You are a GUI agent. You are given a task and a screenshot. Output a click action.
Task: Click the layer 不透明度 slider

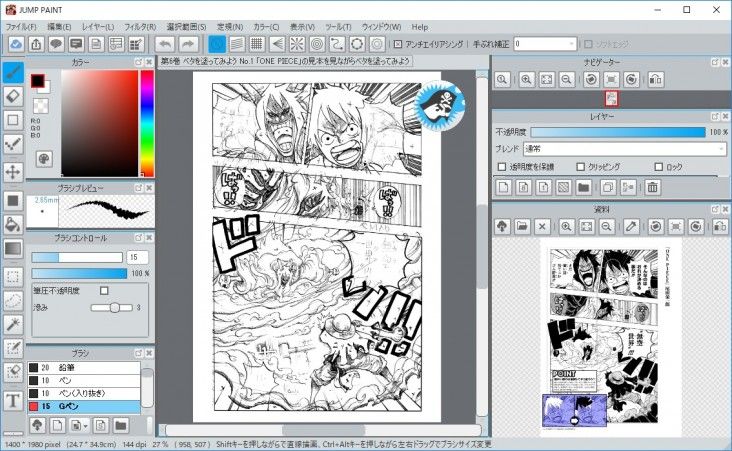tap(618, 132)
